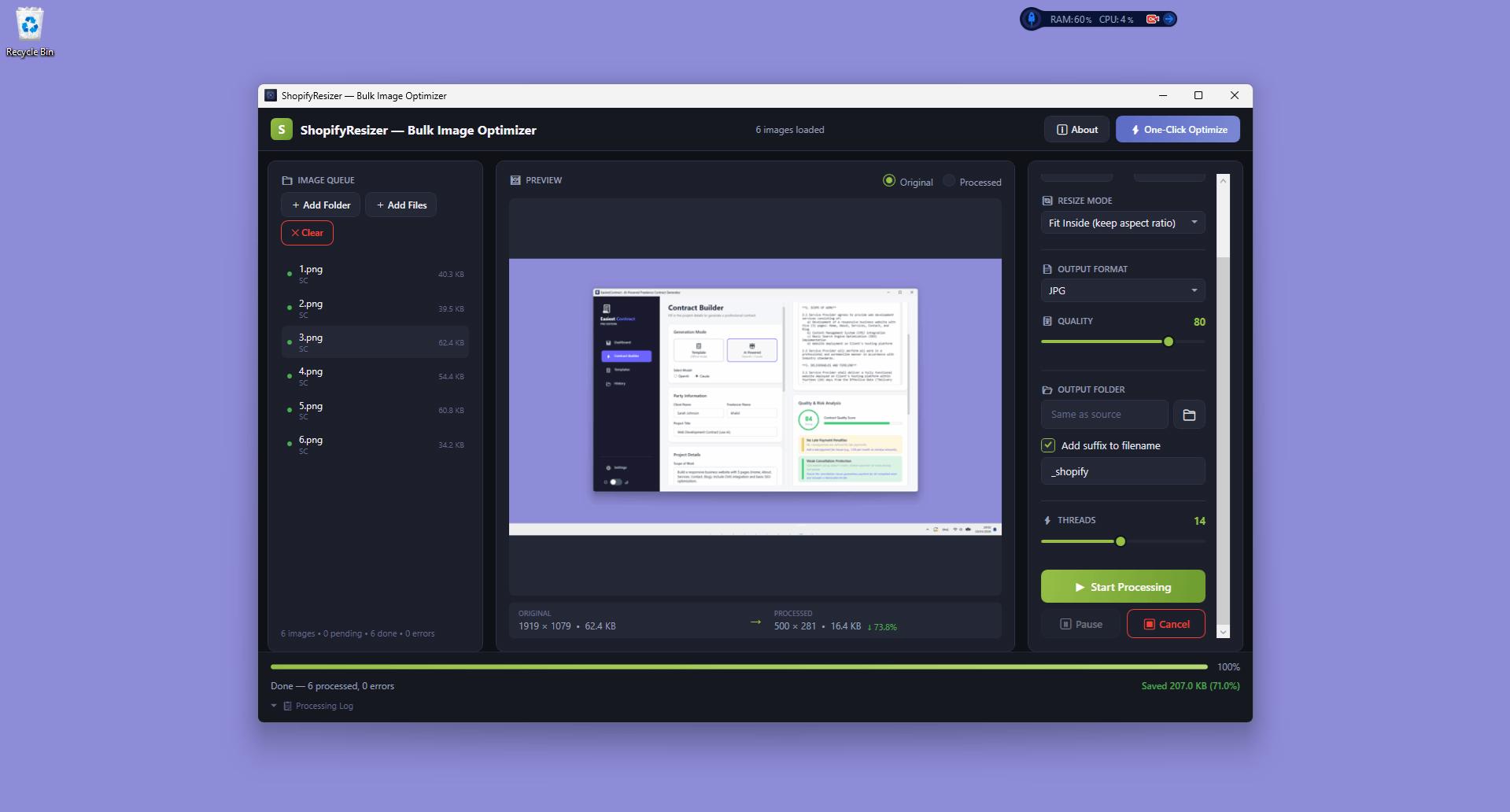Cancel the processing
The image size is (1510, 812).
coord(1165,624)
